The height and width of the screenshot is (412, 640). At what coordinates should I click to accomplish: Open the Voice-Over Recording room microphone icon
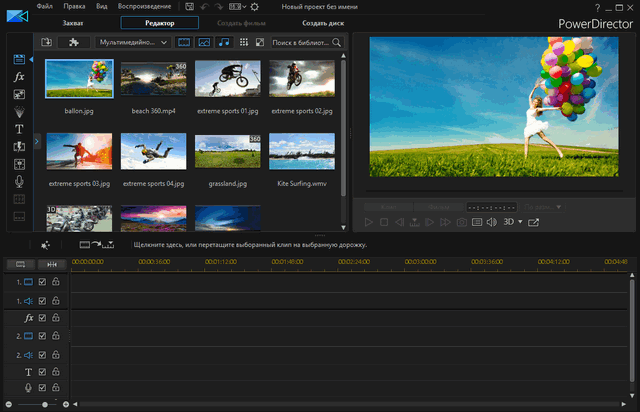click(x=19, y=182)
